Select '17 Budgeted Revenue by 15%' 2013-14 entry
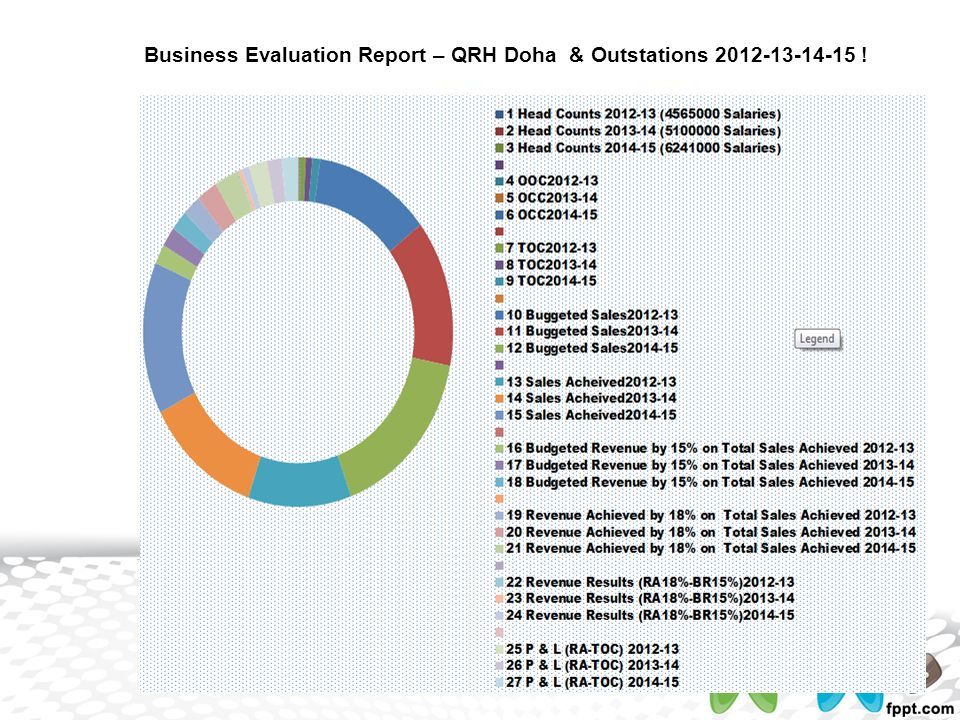 tap(704, 465)
